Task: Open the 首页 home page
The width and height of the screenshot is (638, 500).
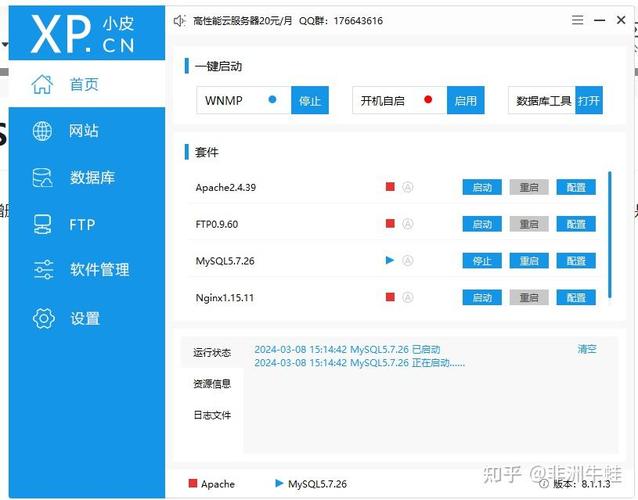Action: (87, 84)
